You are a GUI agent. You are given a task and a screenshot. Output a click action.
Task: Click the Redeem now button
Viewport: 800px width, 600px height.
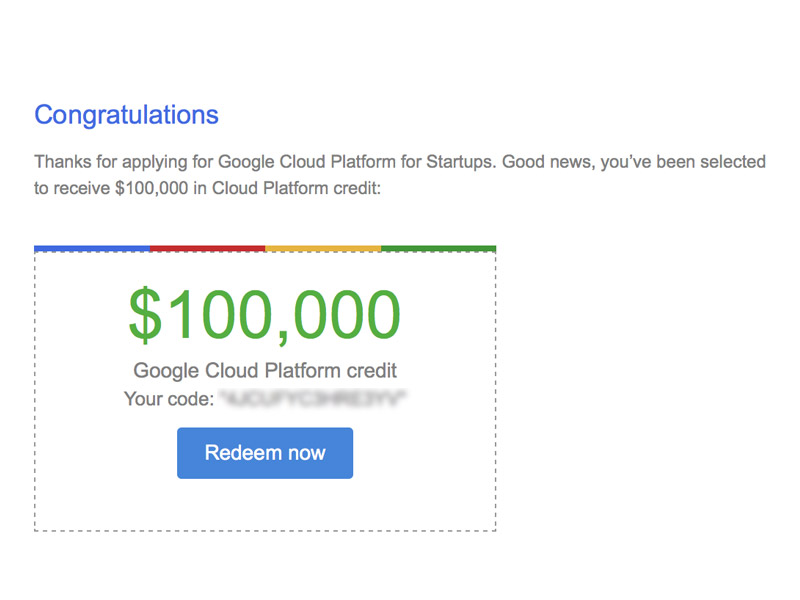(x=265, y=453)
